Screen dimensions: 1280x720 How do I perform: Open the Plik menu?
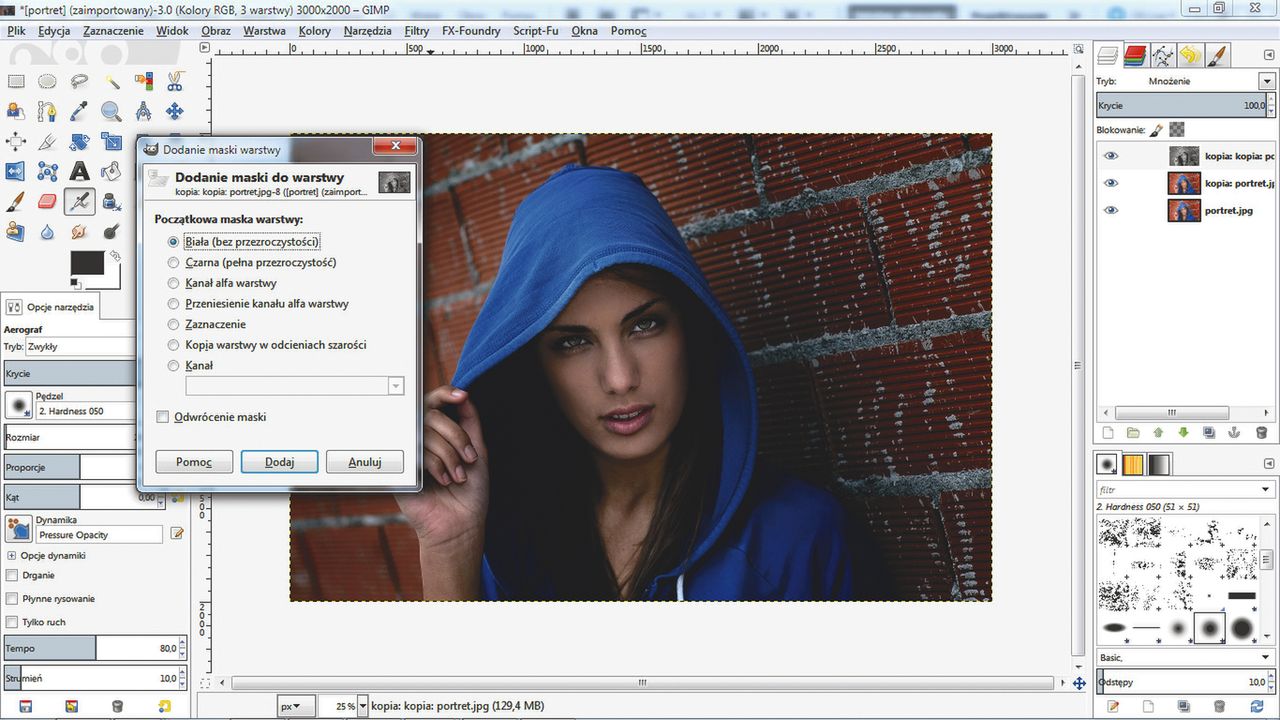16,31
